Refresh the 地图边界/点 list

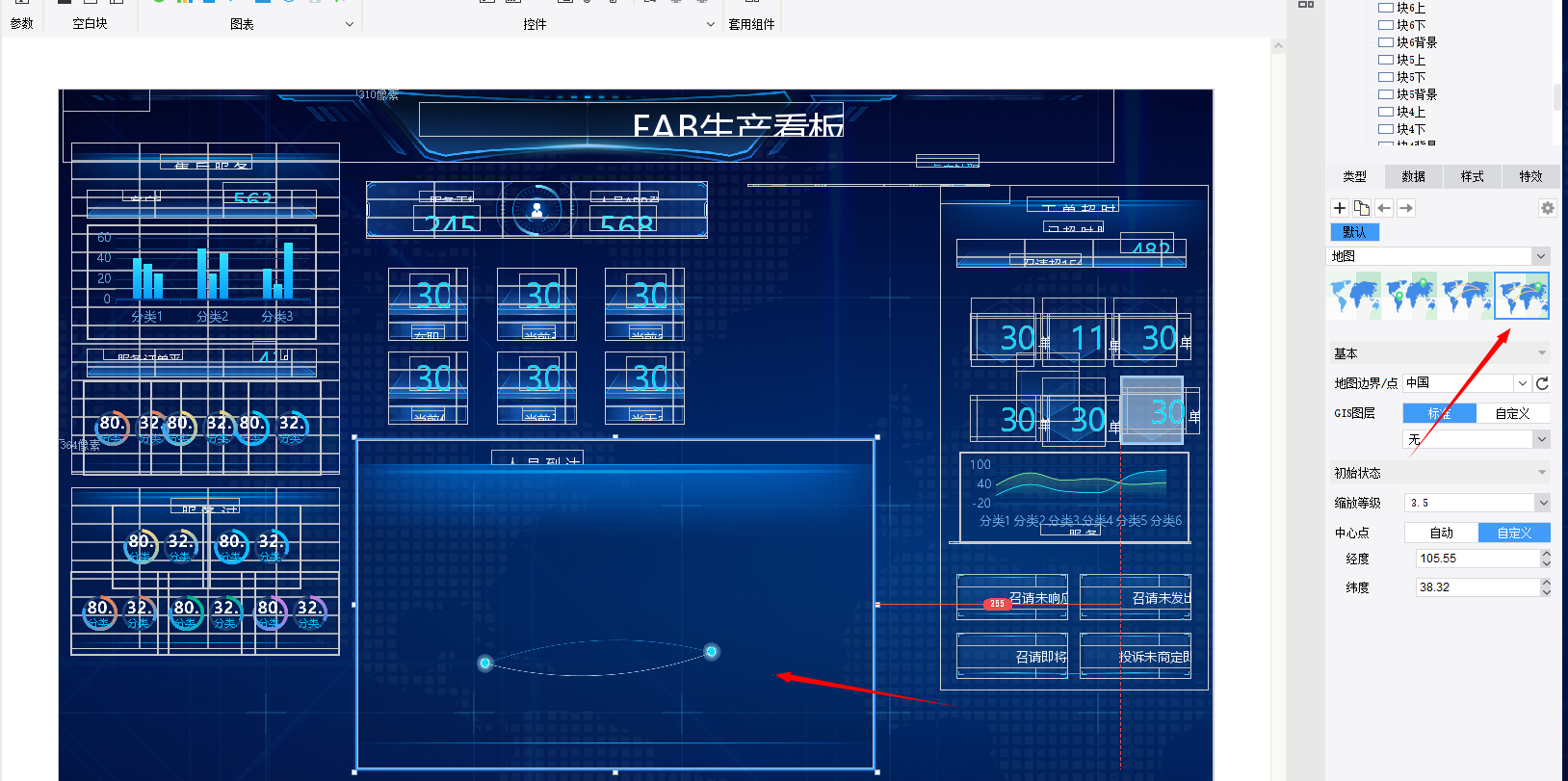tap(1542, 383)
